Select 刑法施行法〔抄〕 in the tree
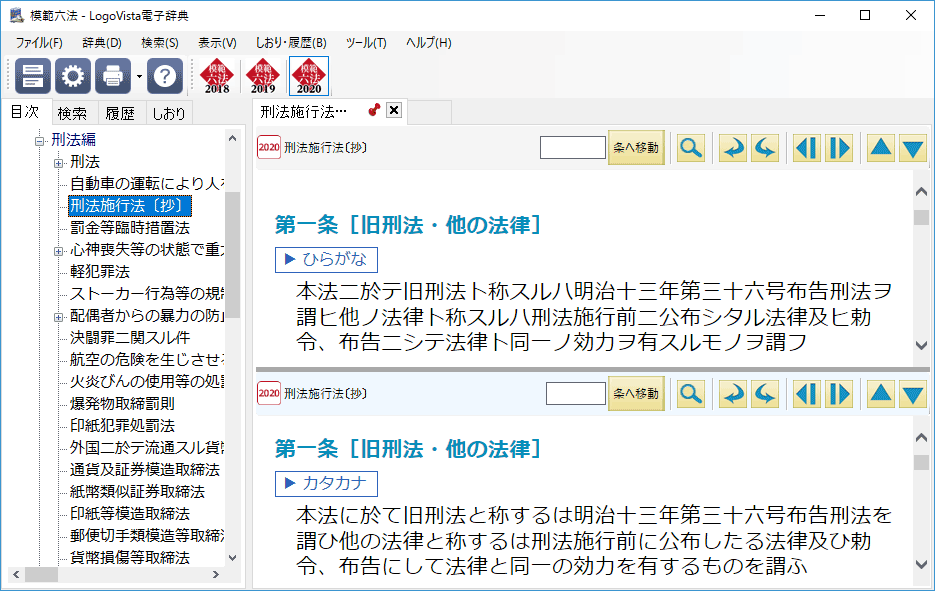 (129, 206)
